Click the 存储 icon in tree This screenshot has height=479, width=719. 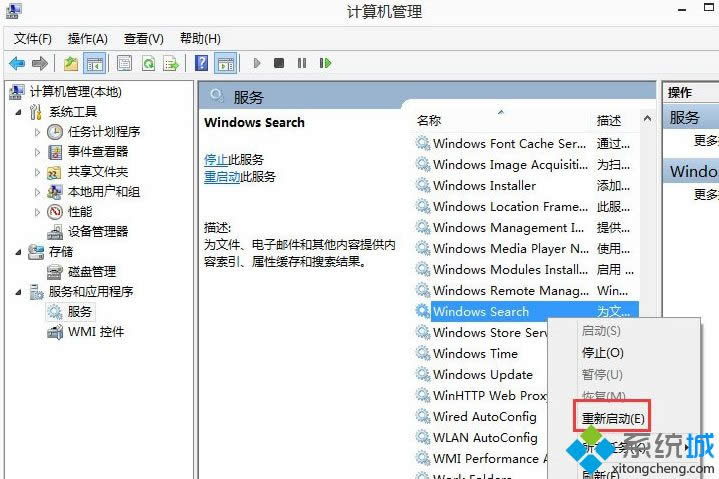(x=36, y=252)
